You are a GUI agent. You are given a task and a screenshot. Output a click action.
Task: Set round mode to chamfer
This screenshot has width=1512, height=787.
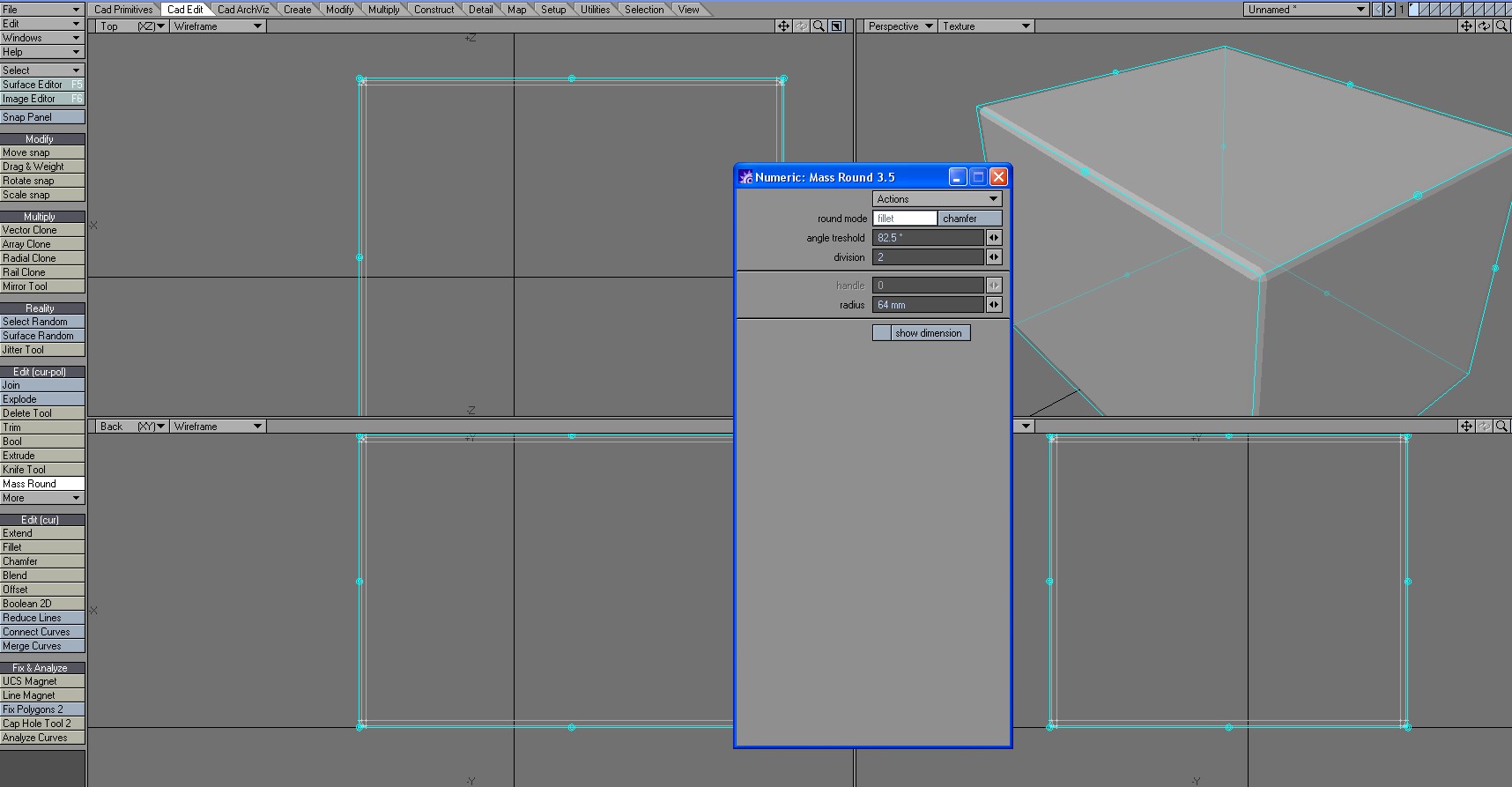coord(969,219)
